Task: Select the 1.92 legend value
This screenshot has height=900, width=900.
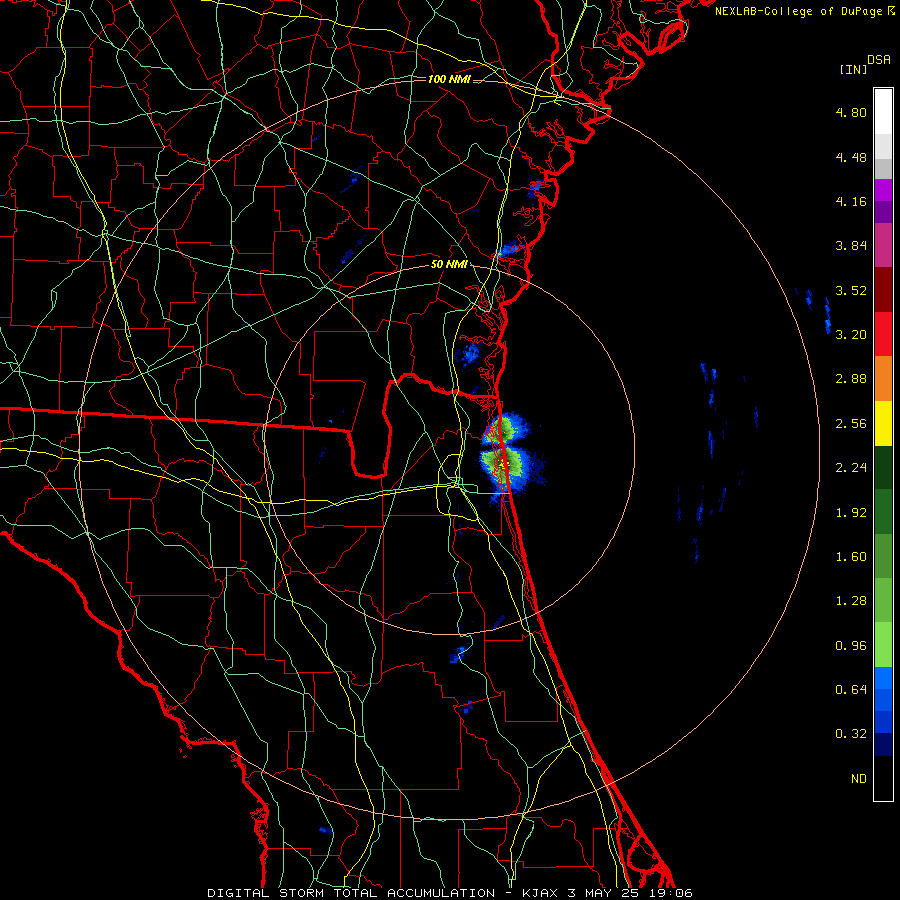Action: pos(851,513)
